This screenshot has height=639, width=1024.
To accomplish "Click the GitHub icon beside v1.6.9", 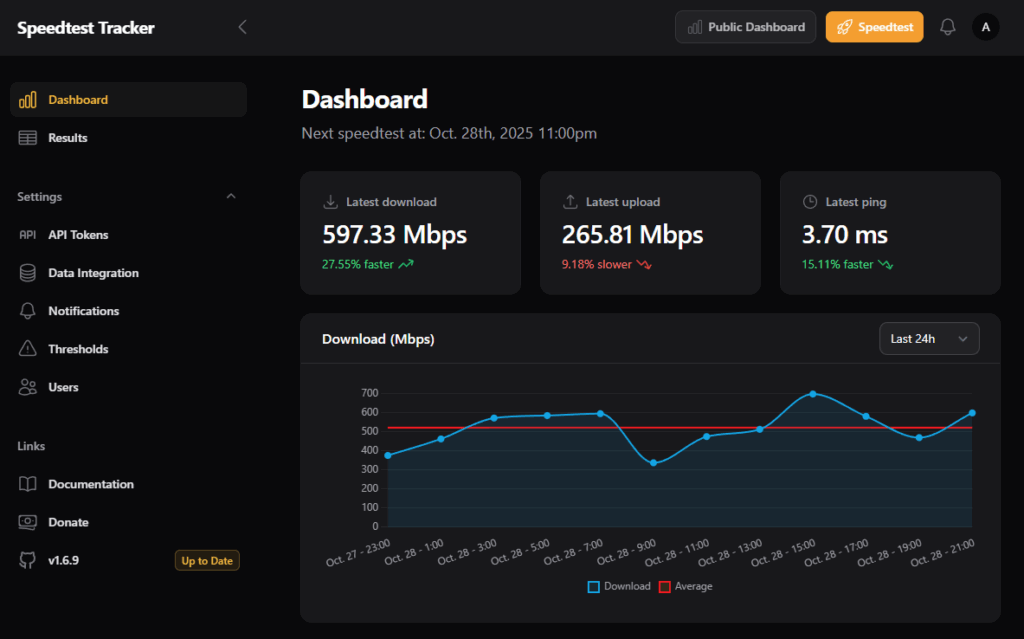I will pos(28,561).
